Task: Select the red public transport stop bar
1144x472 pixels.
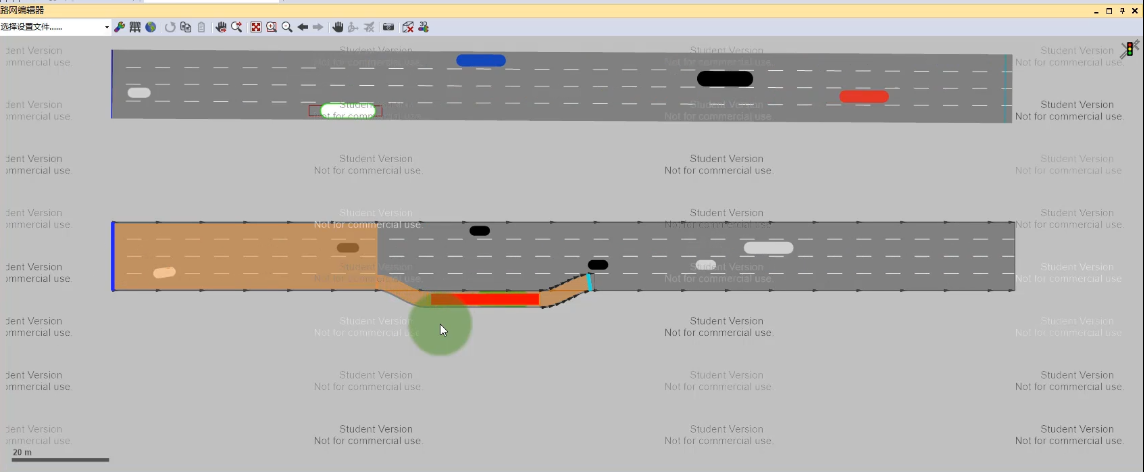Action: pyautogui.click(x=484, y=299)
